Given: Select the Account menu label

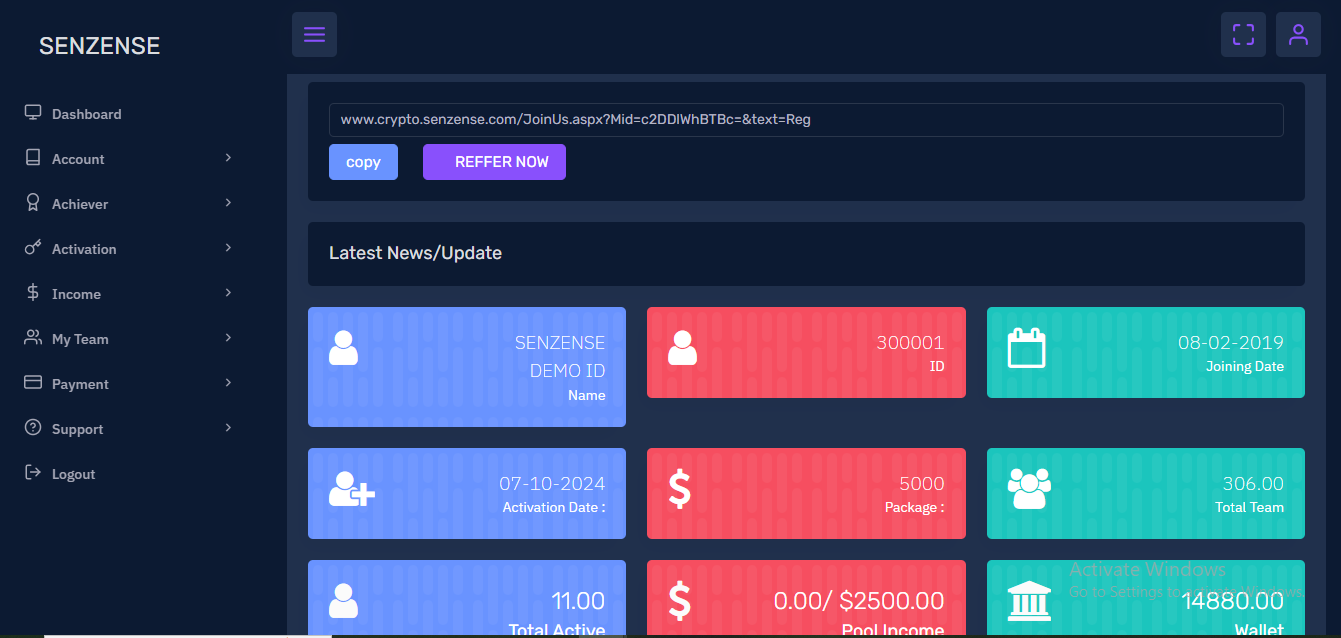Looking at the screenshot, I should coord(78,159).
